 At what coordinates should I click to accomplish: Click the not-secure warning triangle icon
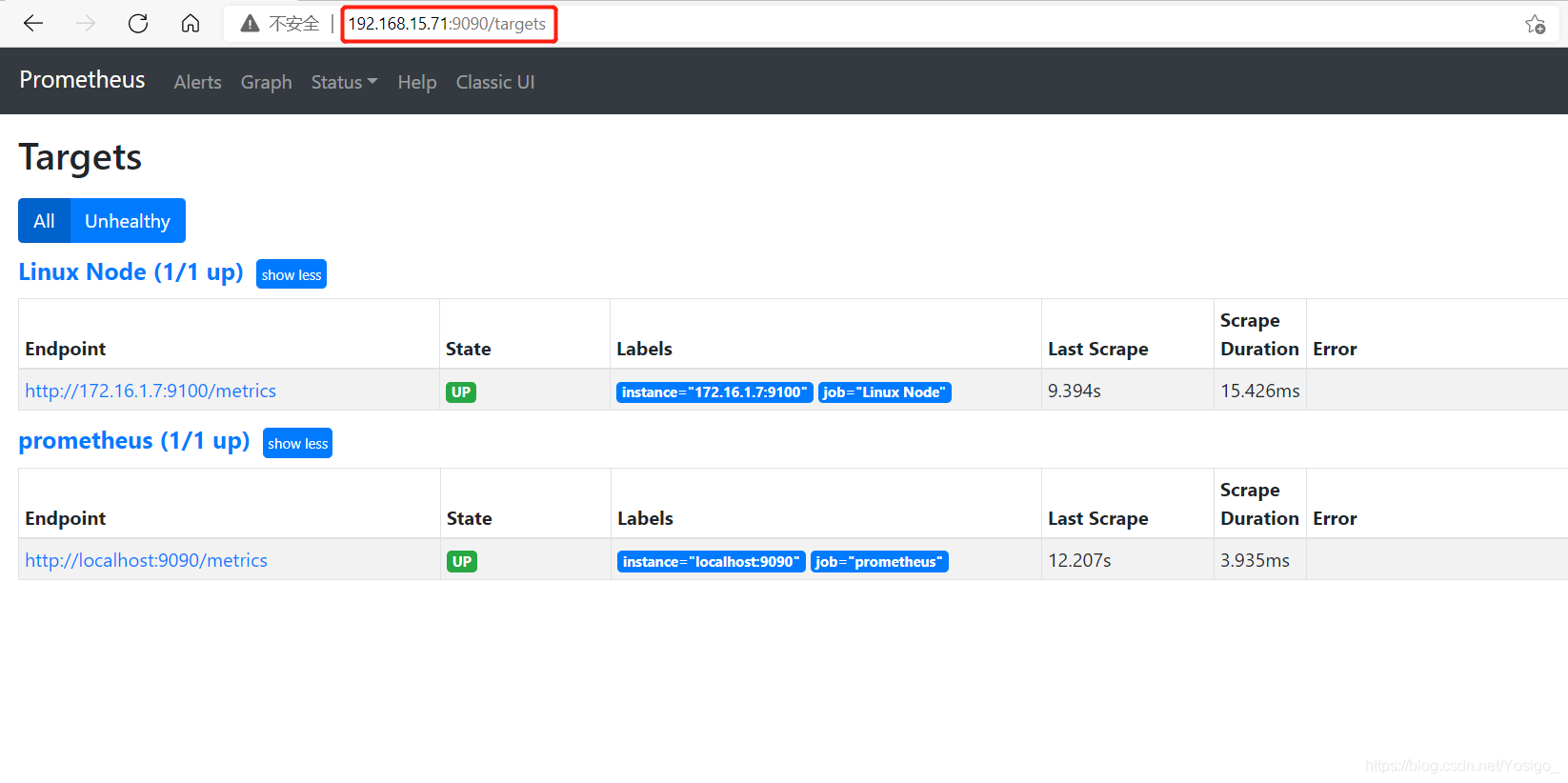250,24
